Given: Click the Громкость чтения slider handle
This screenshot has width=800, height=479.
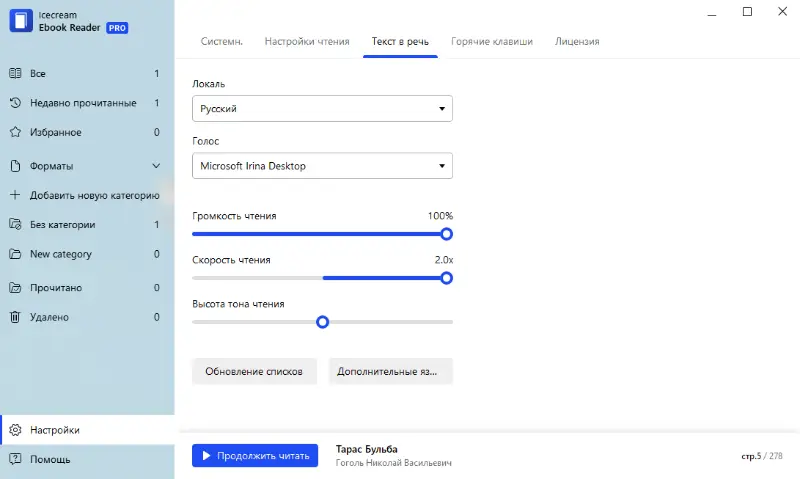Looking at the screenshot, I should pos(446,234).
